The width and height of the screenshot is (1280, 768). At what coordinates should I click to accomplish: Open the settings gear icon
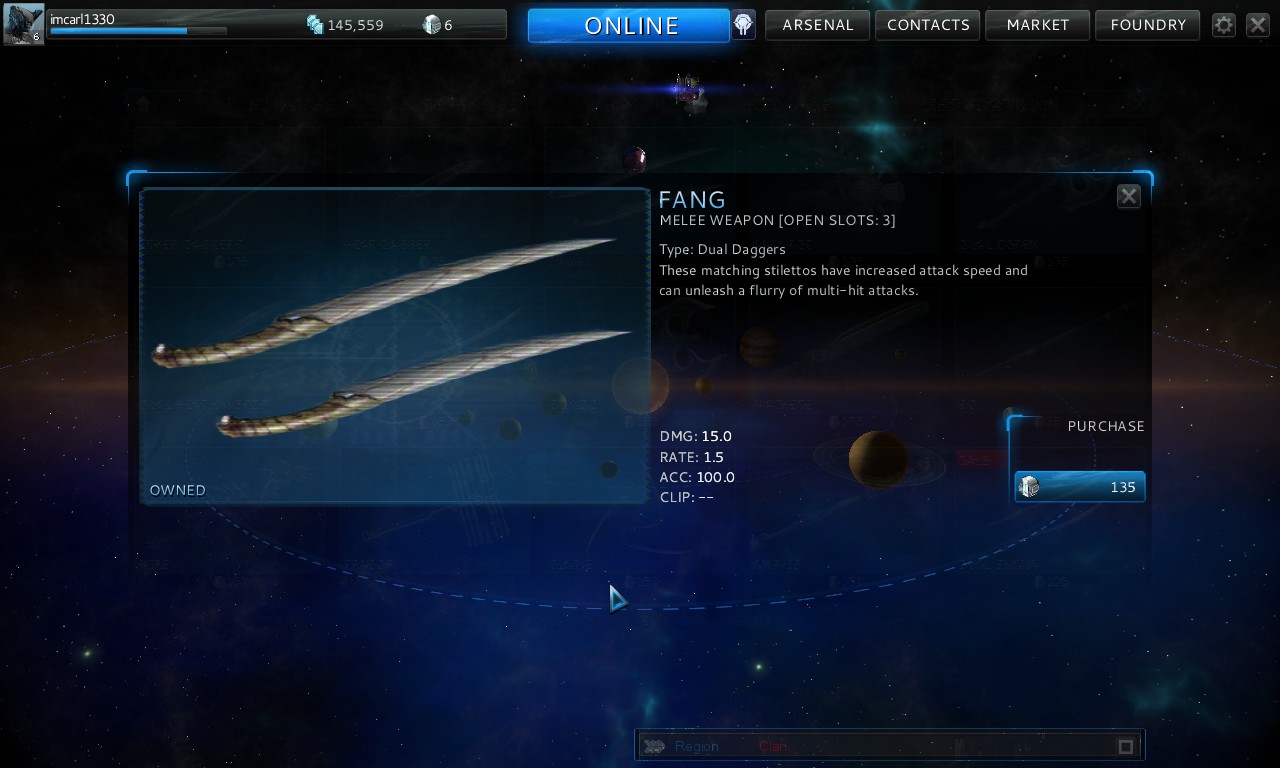pyautogui.click(x=1224, y=25)
